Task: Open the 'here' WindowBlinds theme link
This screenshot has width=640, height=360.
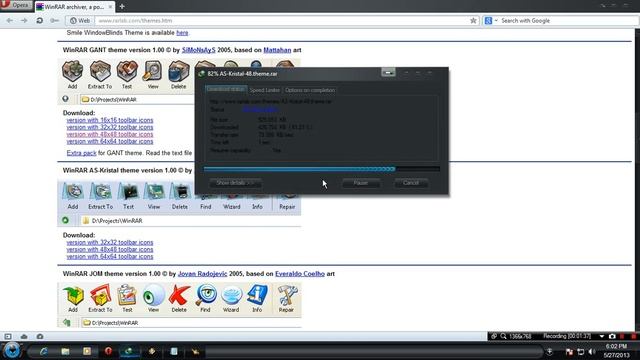Action: coord(182,33)
